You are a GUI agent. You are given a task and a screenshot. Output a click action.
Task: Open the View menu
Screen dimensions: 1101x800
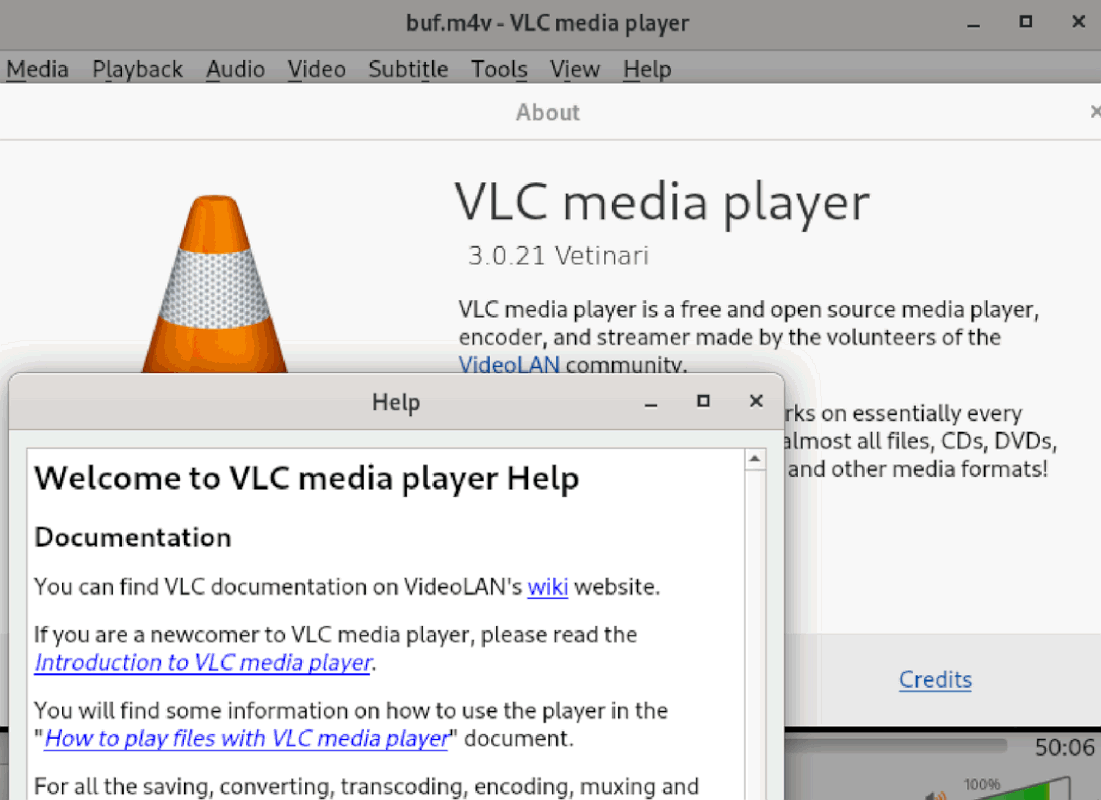575,69
